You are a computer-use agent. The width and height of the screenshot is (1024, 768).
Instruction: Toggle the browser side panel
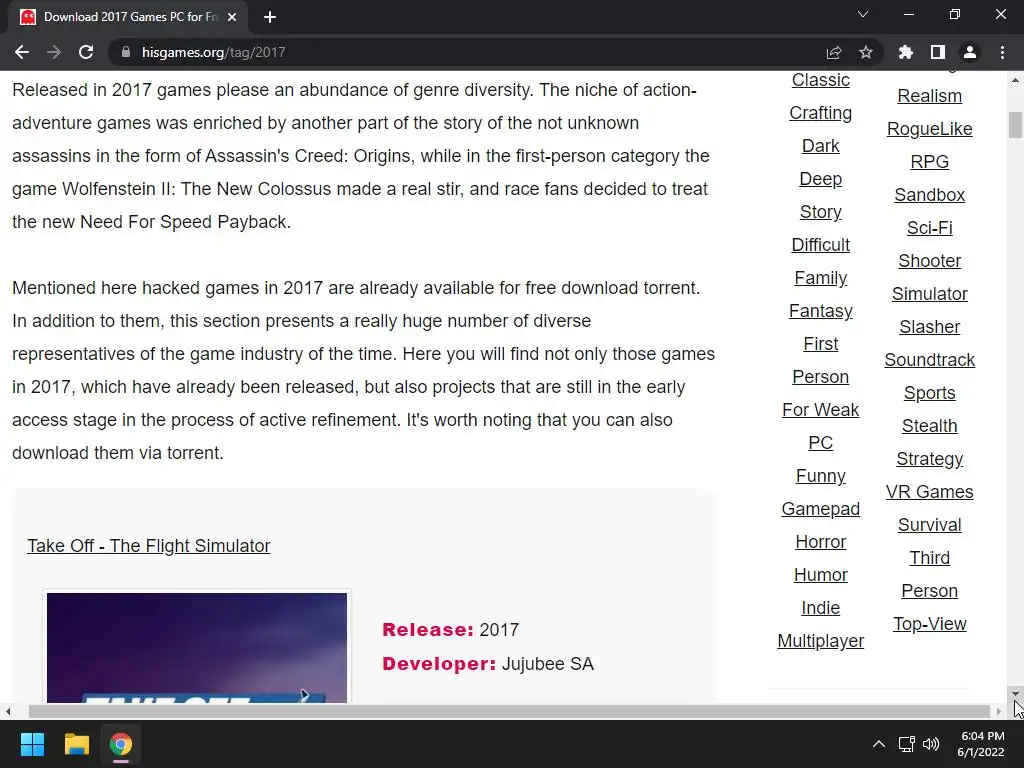point(938,52)
